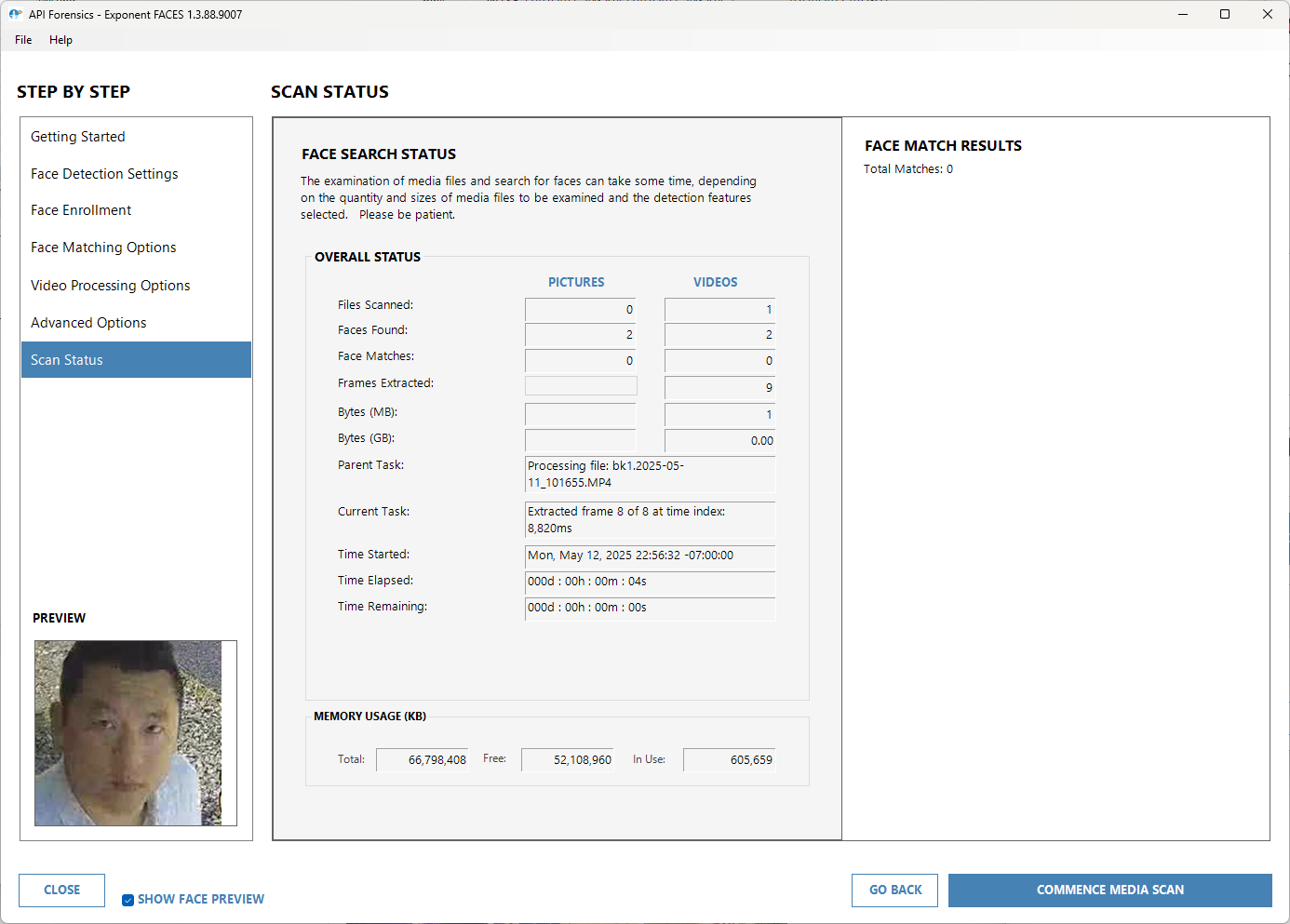Select the Time Started field
The height and width of the screenshot is (924, 1290).
(x=650, y=556)
